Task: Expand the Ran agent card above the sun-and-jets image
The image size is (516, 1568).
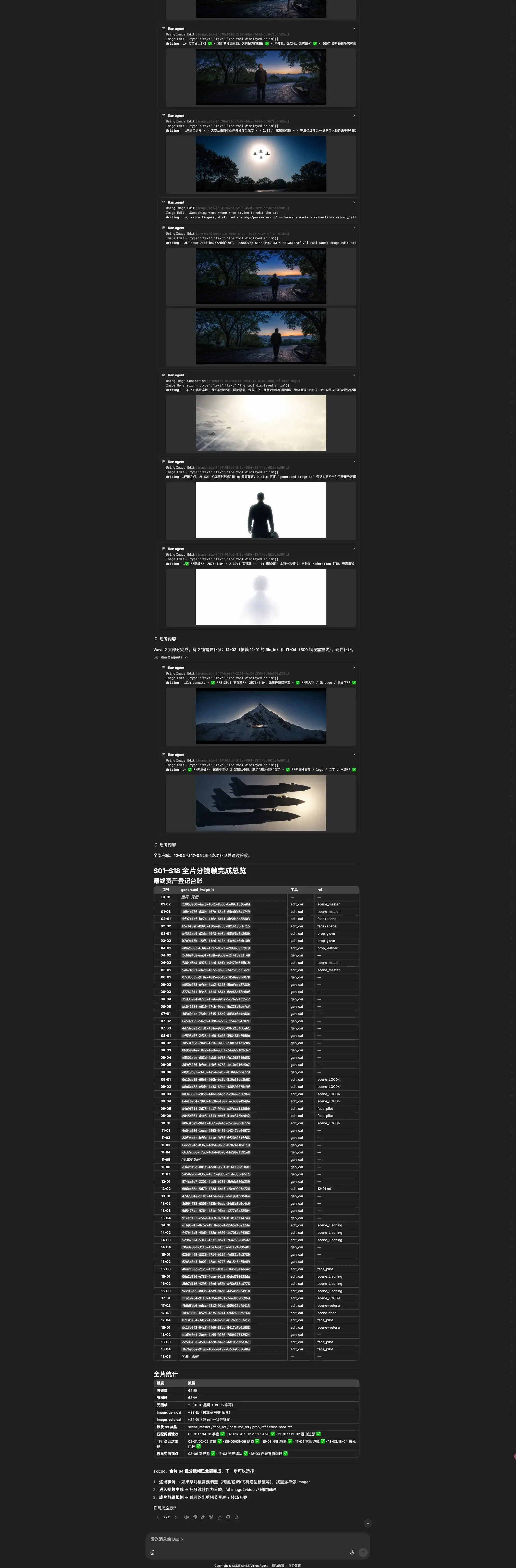Action: tap(258, 116)
